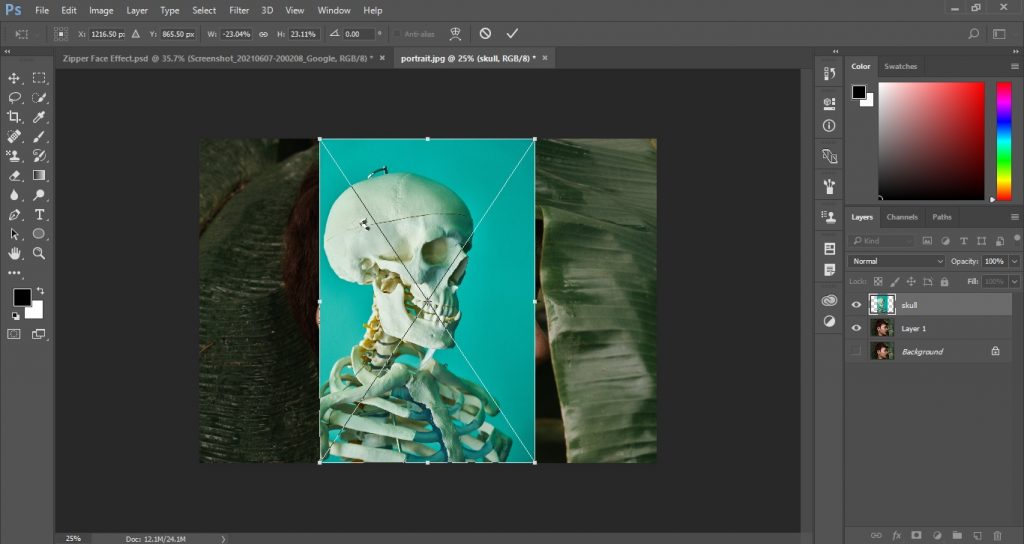The image size is (1024, 544).
Task: Select the Move tool
Action: click(x=14, y=78)
